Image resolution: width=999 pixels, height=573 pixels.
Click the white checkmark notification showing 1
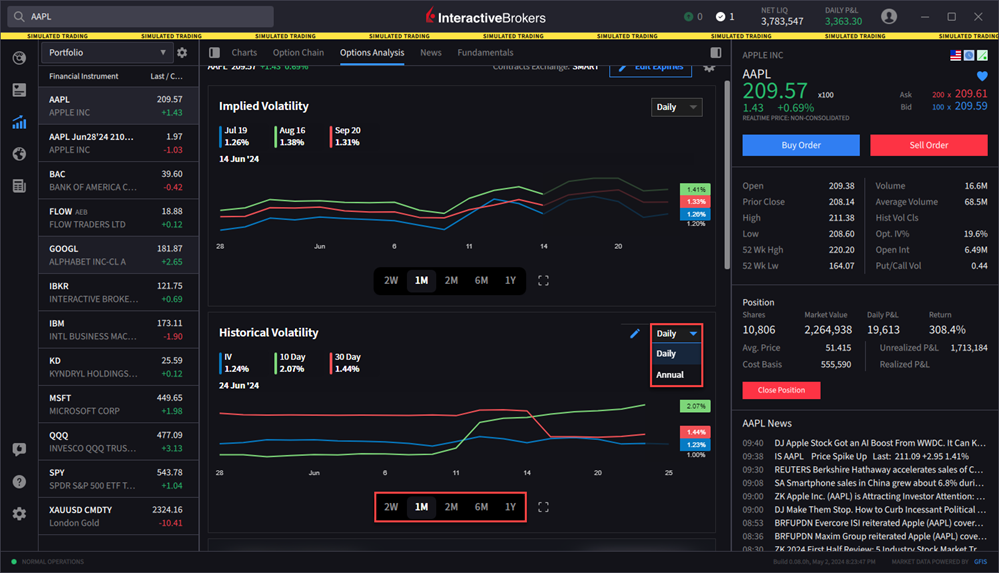click(725, 17)
